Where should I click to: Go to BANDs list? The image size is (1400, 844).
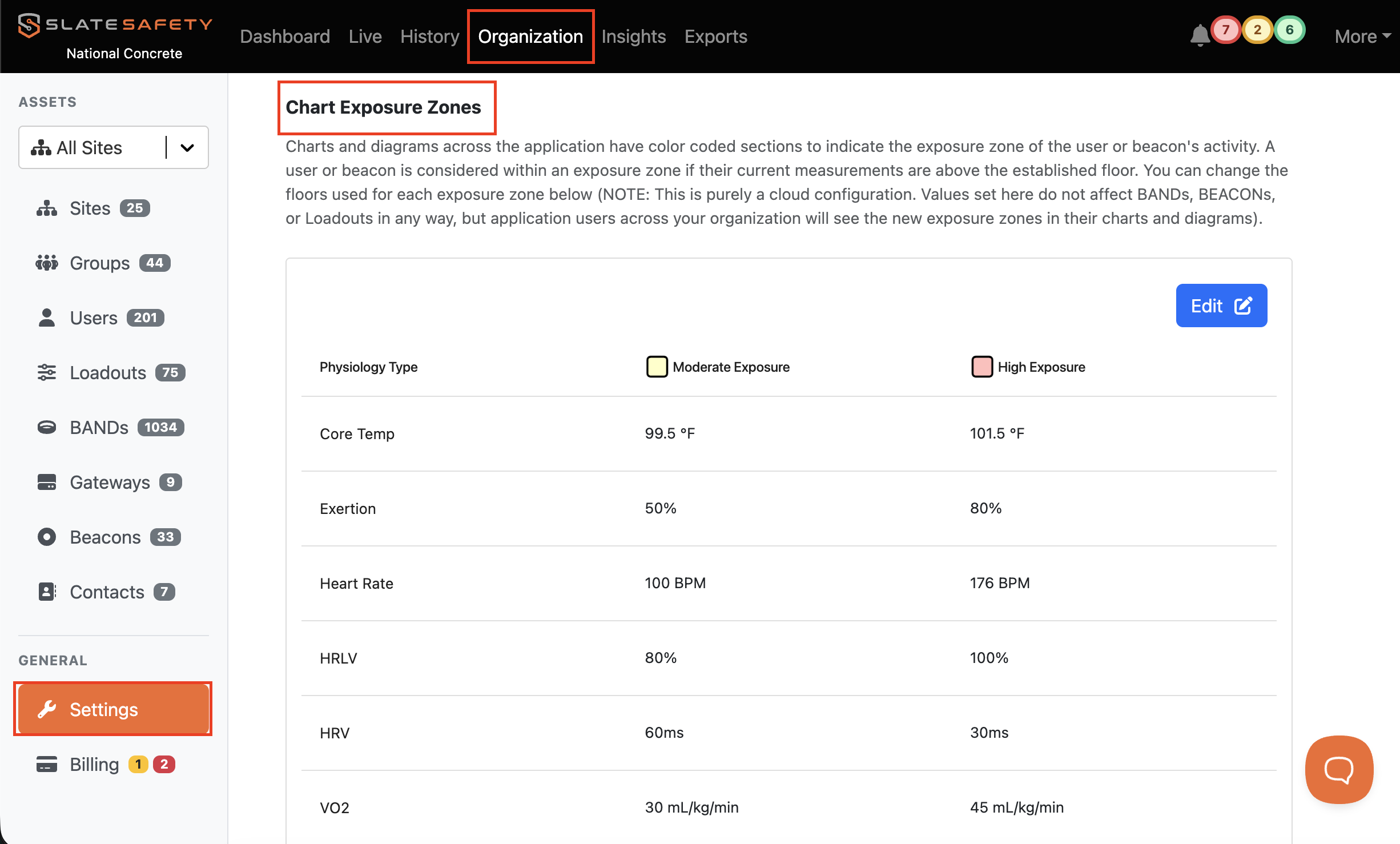99,428
